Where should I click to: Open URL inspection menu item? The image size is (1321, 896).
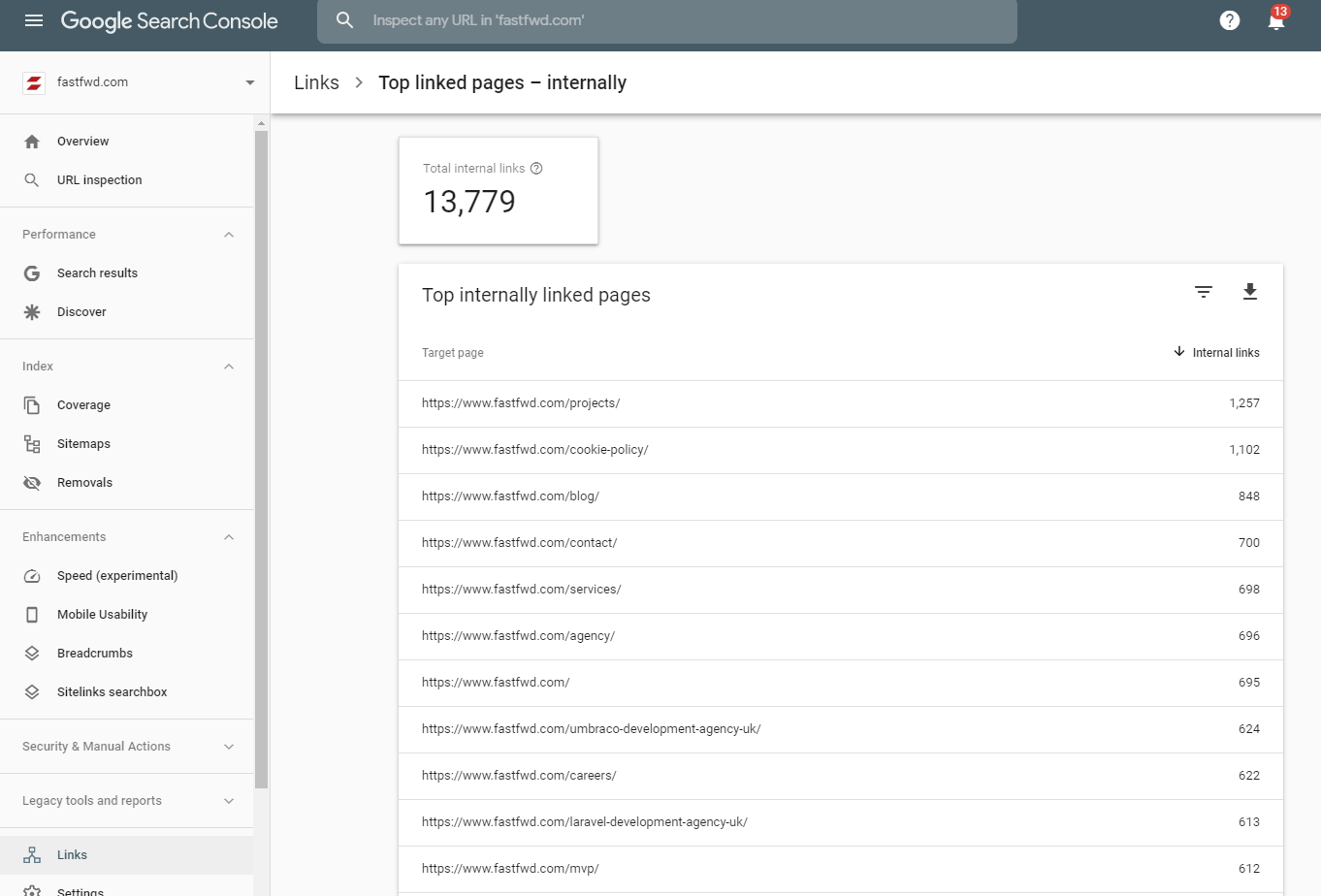click(x=126, y=180)
